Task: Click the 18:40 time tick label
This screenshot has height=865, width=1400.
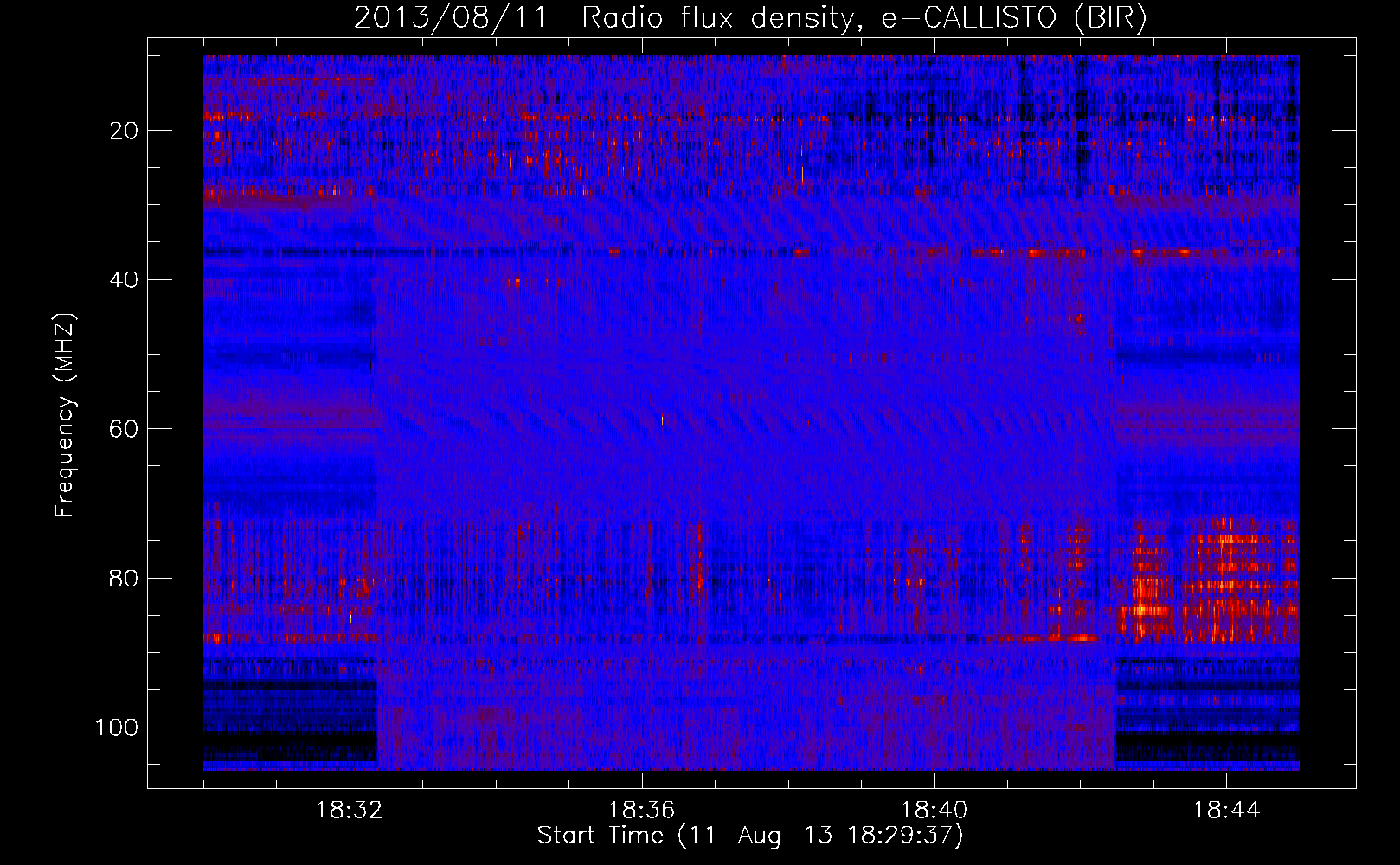Action: pos(934,811)
